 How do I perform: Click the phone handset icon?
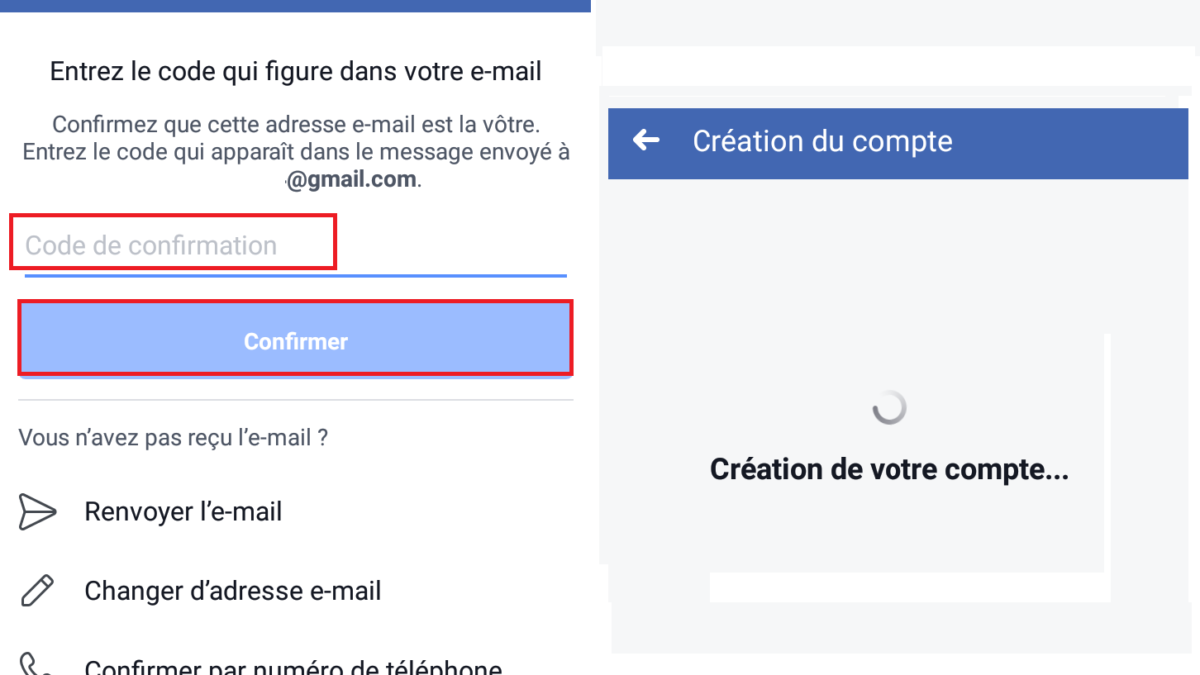point(35,666)
